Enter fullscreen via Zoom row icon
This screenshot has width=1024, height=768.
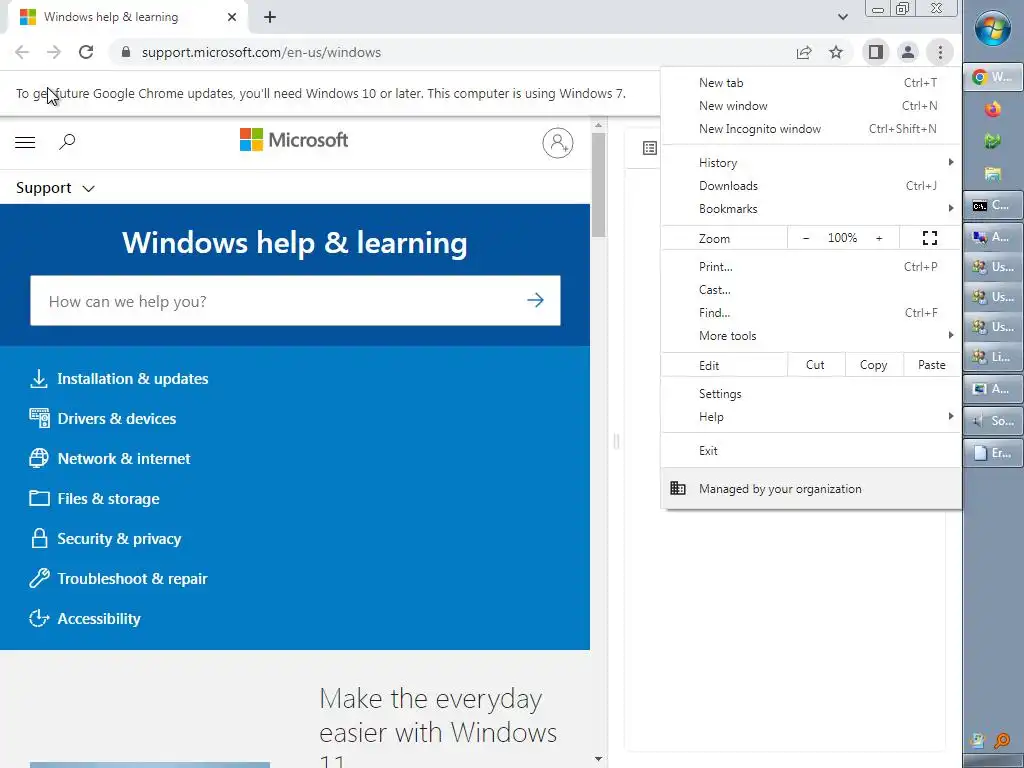tap(930, 238)
